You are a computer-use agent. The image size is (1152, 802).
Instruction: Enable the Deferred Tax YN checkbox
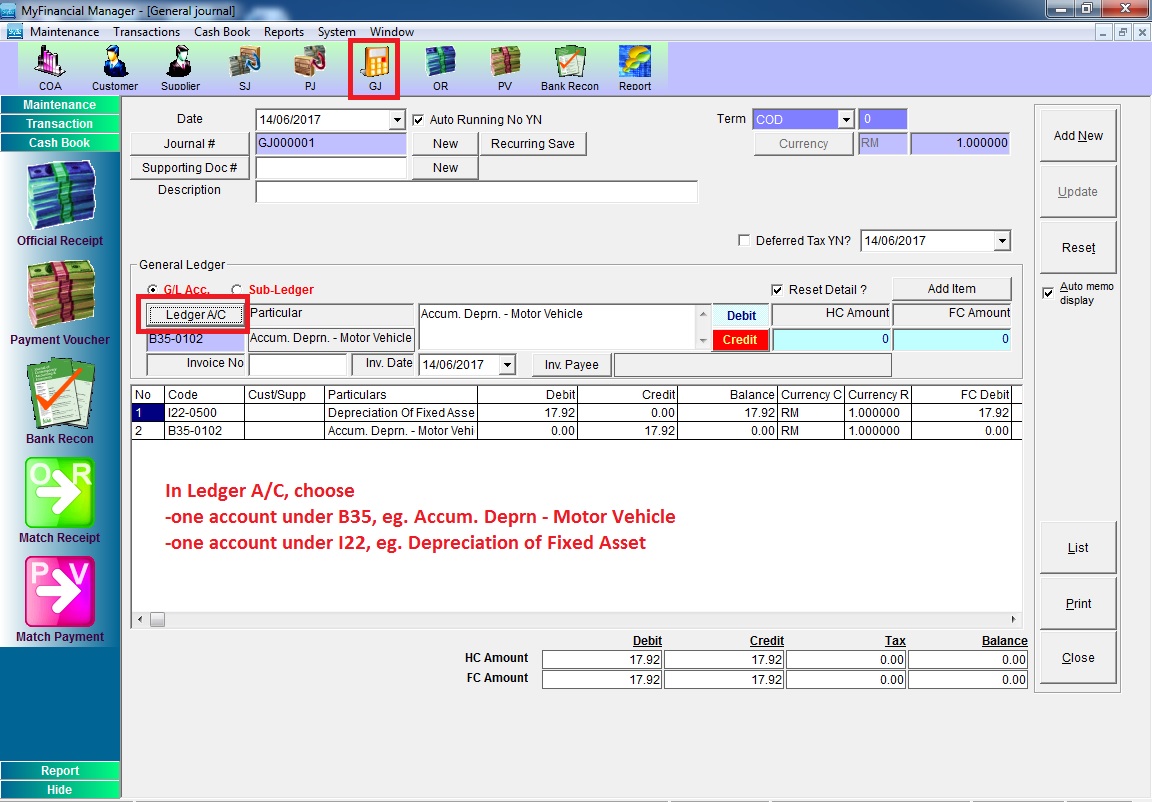743,240
